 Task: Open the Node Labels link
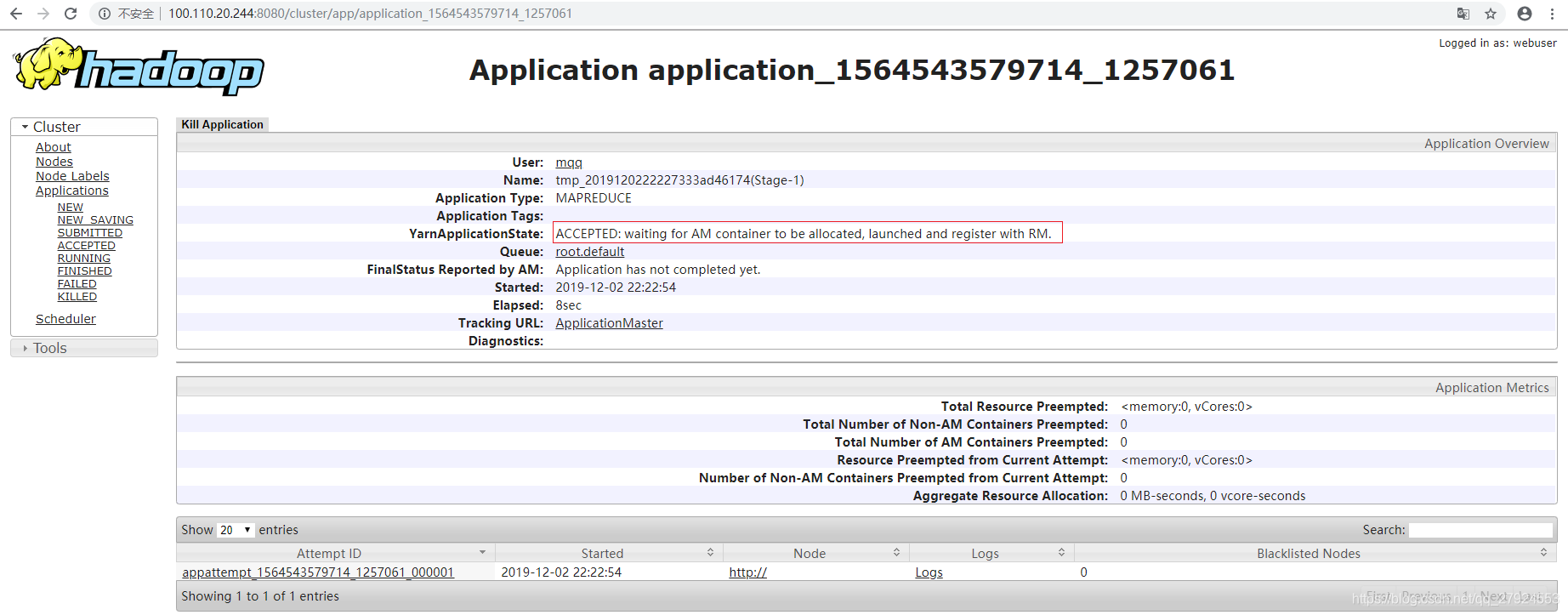(x=72, y=176)
